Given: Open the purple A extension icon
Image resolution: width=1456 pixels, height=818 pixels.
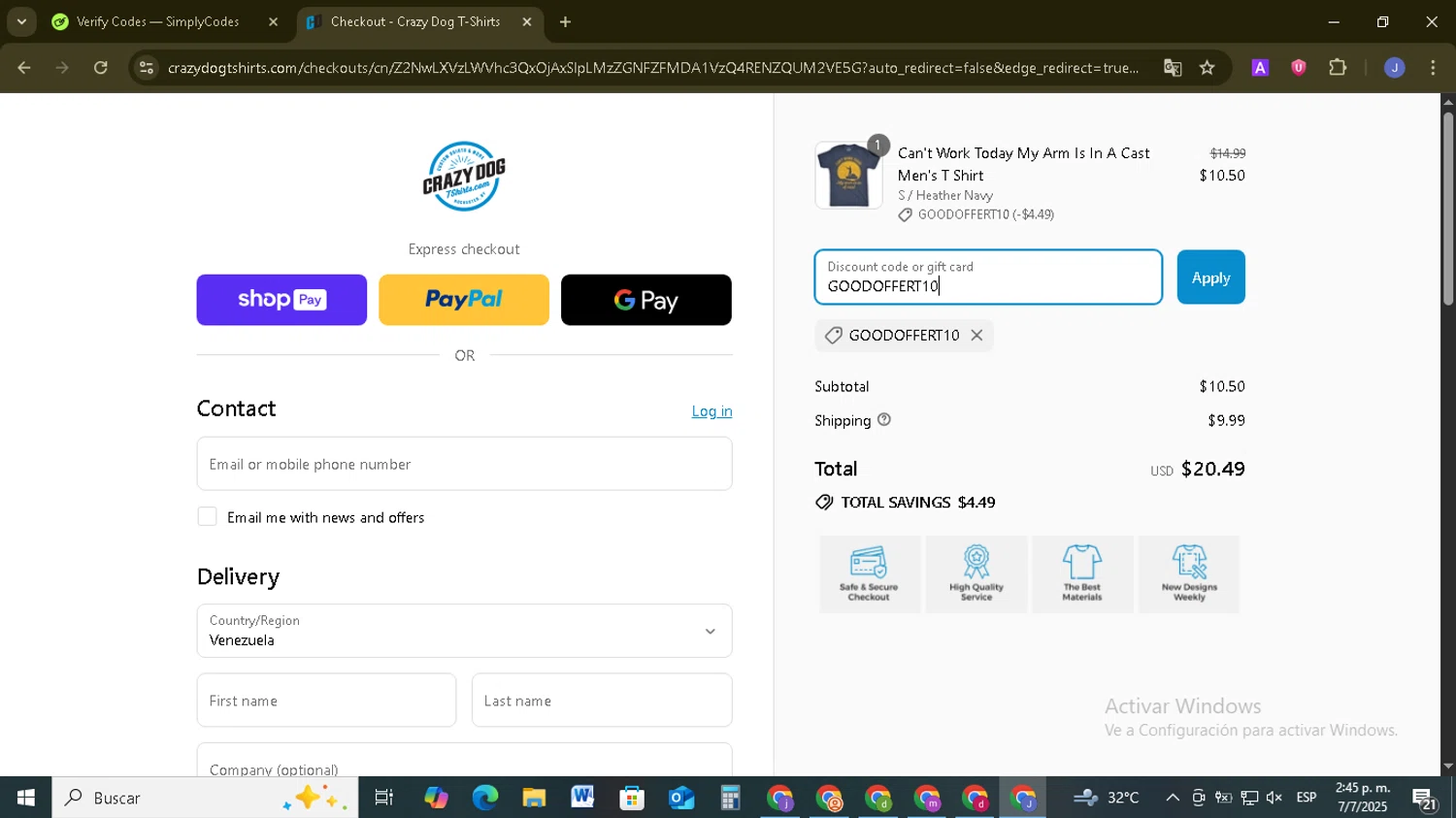Looking at the screenshot, I should tap(1260, 68).
